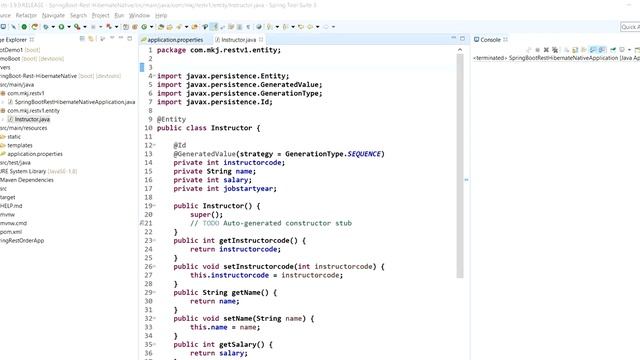Navigate Back with the yellow arrow icon
Image resolution: width=640 pixels, height=360 pixels.
click(x=310, y=27)
